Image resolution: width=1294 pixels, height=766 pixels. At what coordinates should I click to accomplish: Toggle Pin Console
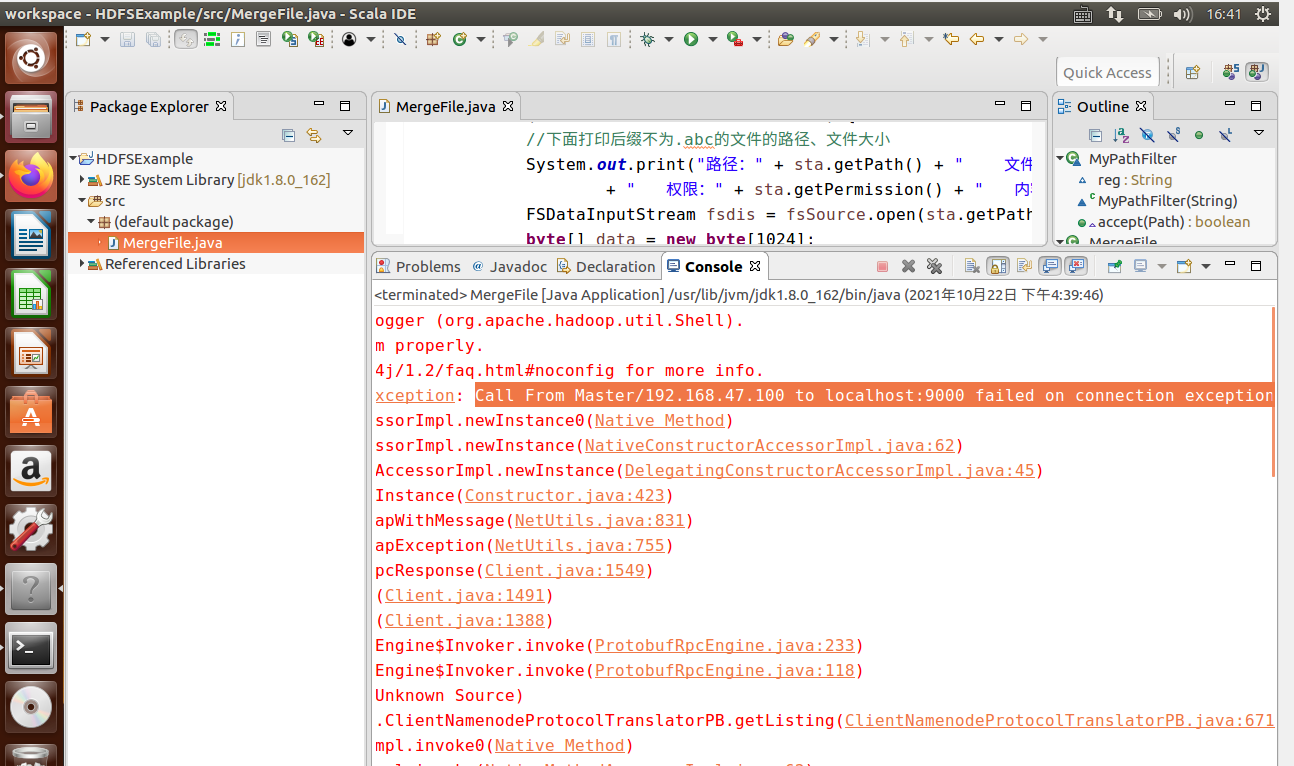click(x=1114, y=266)
